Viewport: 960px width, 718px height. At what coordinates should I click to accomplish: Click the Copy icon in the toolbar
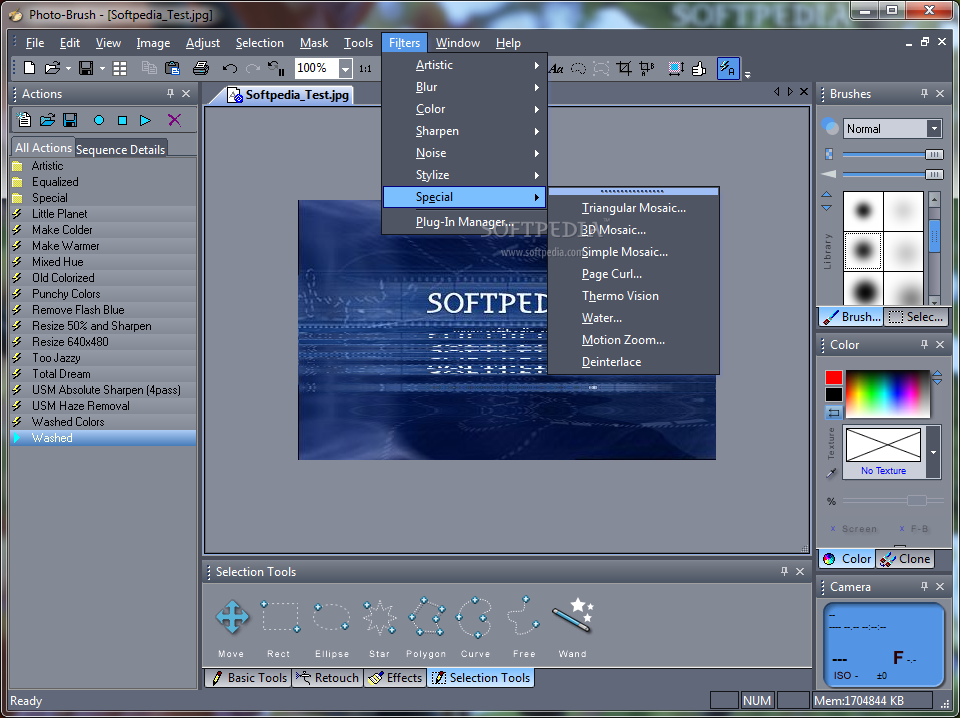[x=149, y=68]
